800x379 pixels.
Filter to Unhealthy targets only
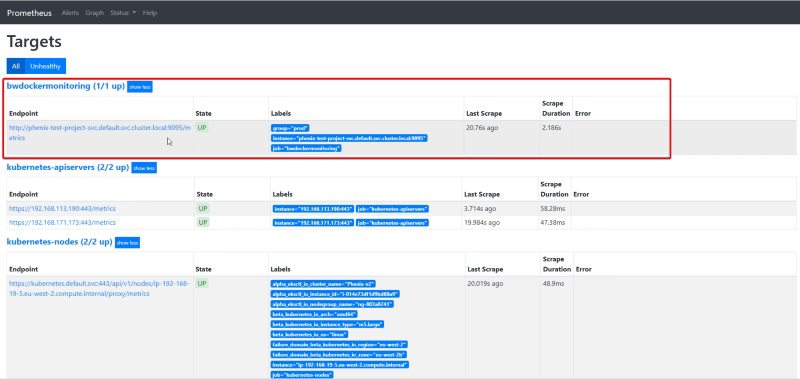pos(45,66)
